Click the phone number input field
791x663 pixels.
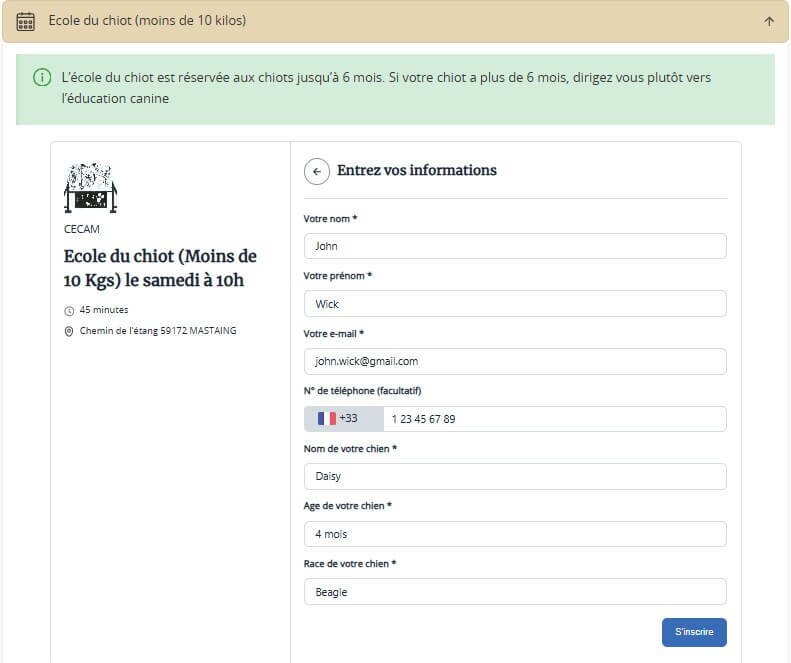553,419
